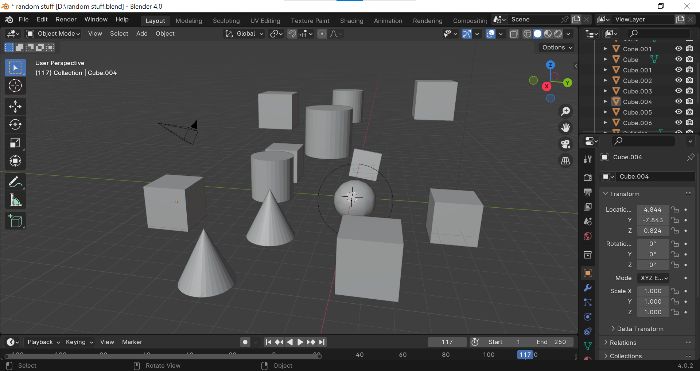The image size is (700, 371).
Task: Disable rendering for Cube.003 camera icon
Action: (689, 91)
